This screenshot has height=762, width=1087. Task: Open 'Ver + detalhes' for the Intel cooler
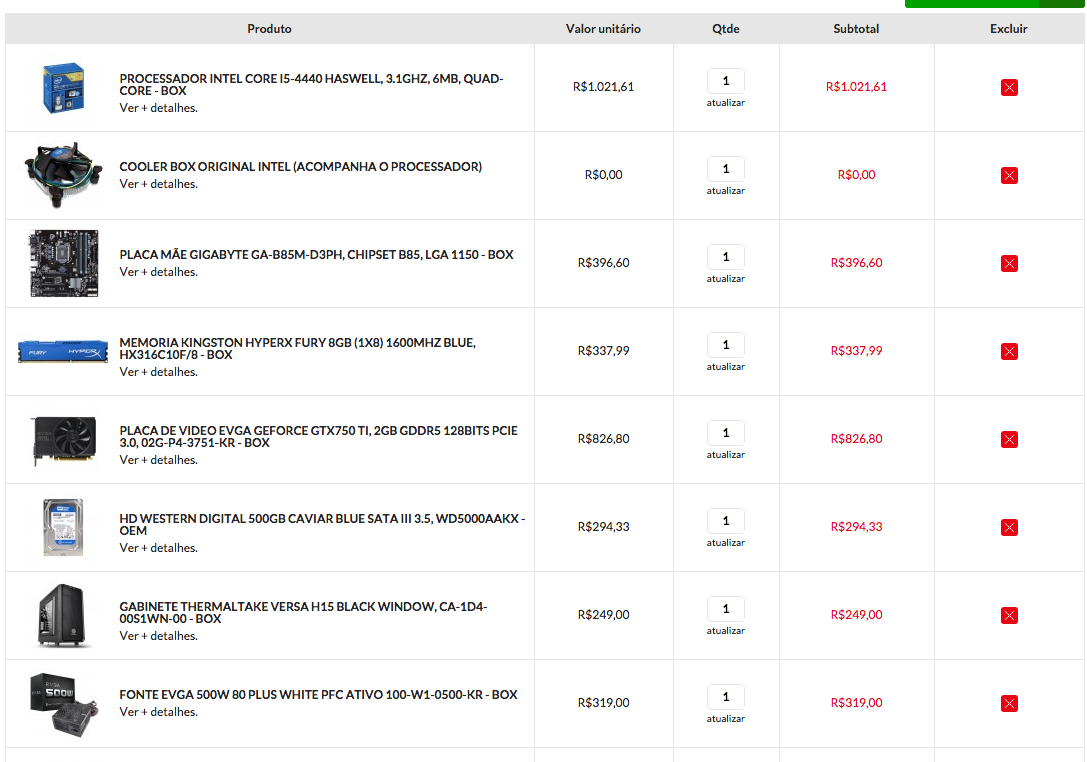159,184
